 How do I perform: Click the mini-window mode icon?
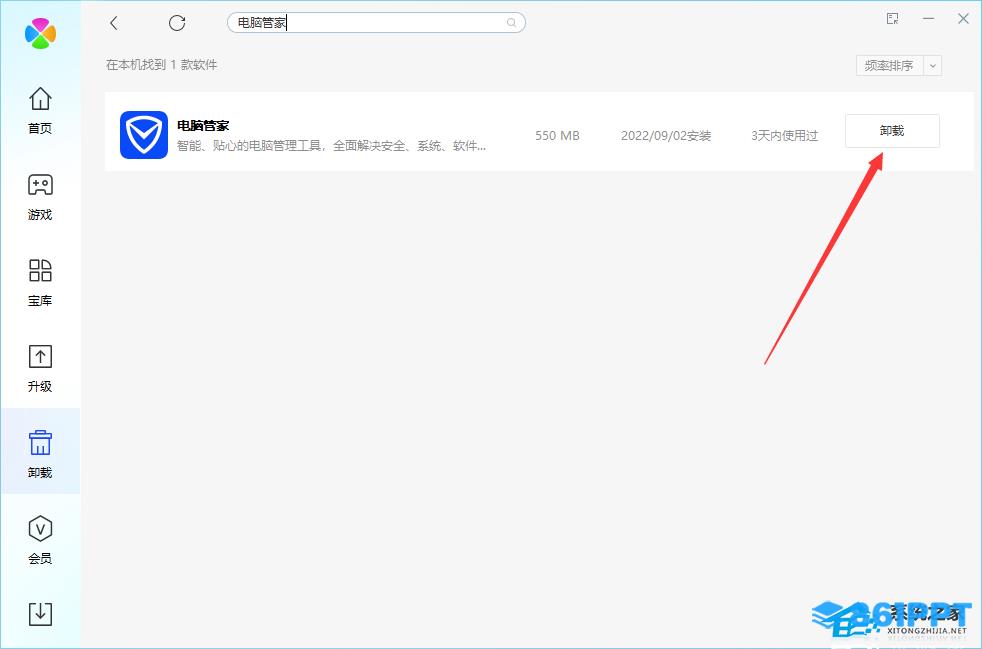click(x=893, y=19)
